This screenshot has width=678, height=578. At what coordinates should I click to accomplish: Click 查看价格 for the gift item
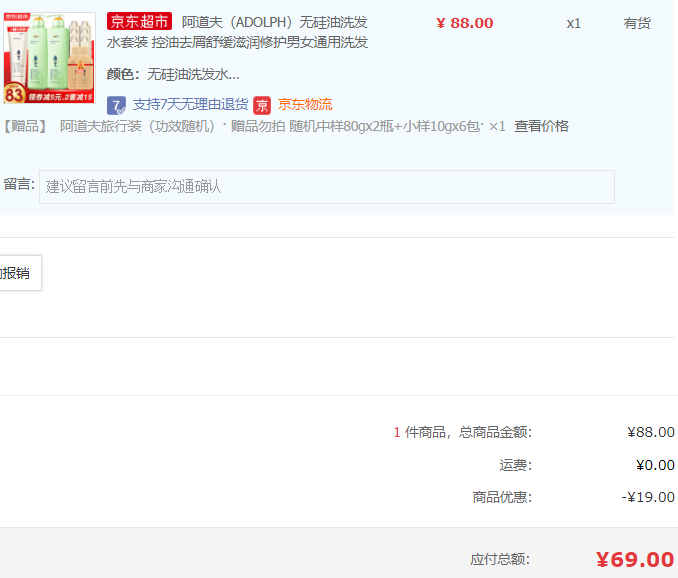[541, 126]
